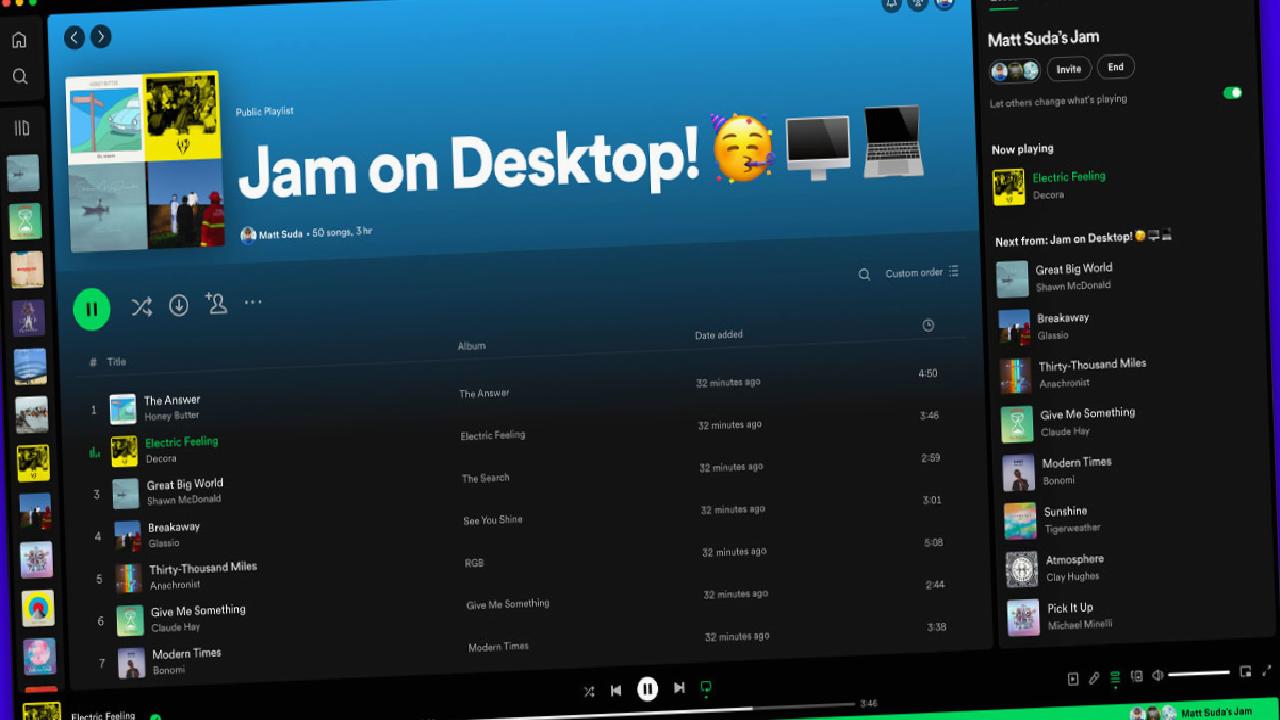The height and width of the screenshot is (720, 1280).
Task: Enter full screen with the expand icon
Action: click(x=1267, y=671)
